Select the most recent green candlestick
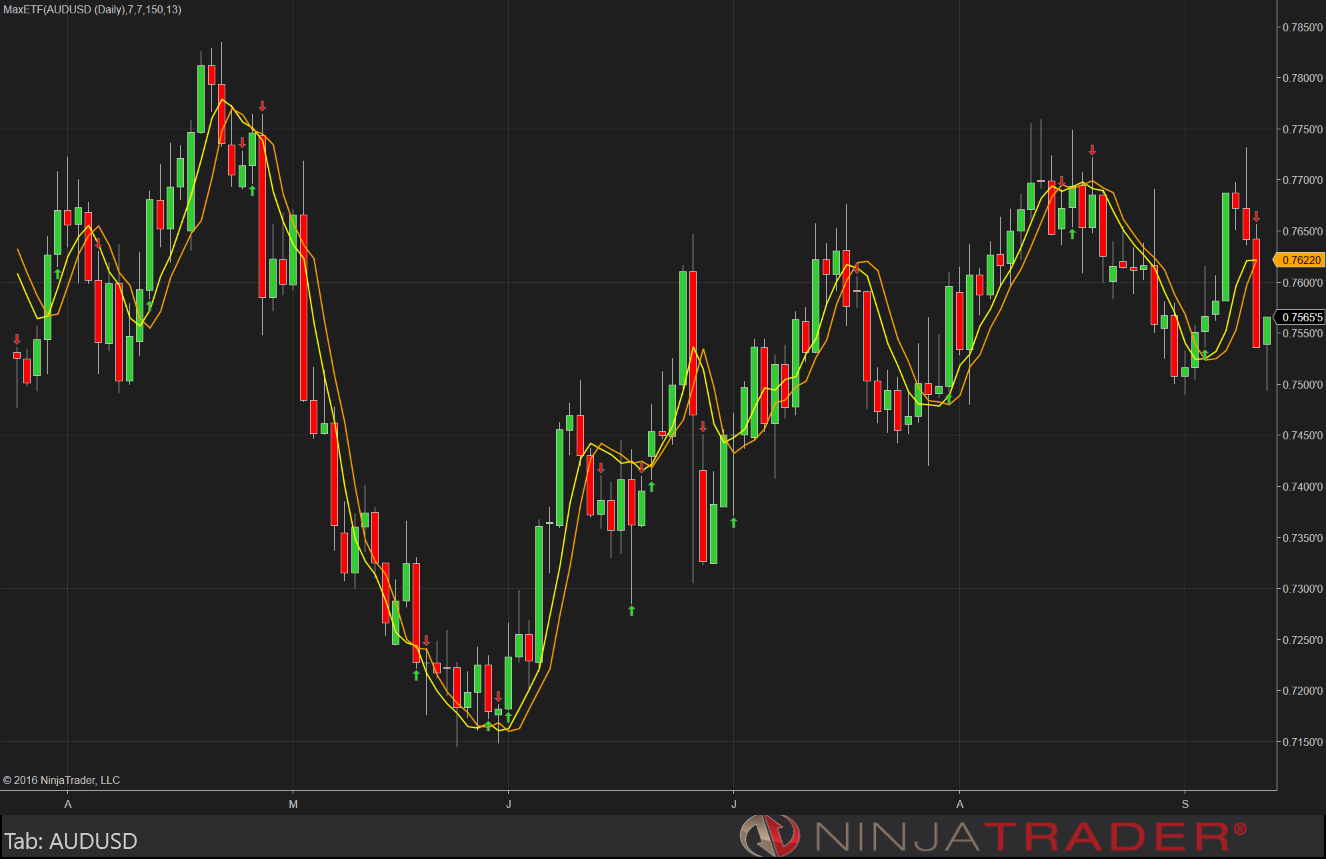This screenshot has height=859, width=1326. 1267,330
